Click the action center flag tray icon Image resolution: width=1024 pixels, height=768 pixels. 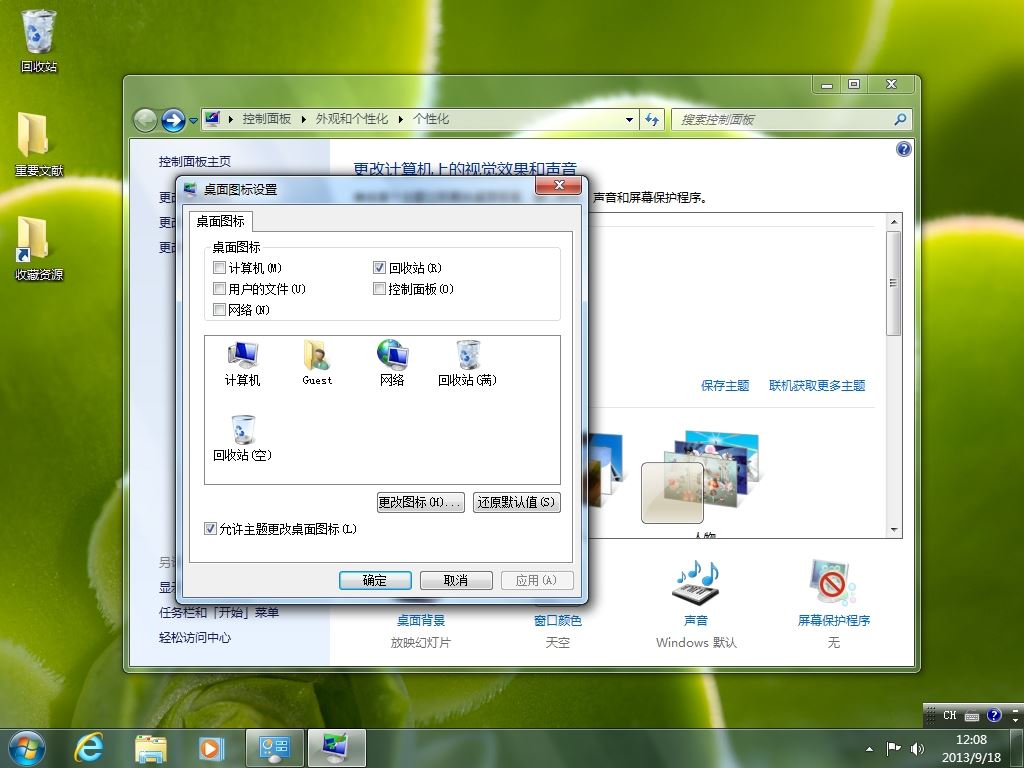pyautogui.click(x=893, y=748)
